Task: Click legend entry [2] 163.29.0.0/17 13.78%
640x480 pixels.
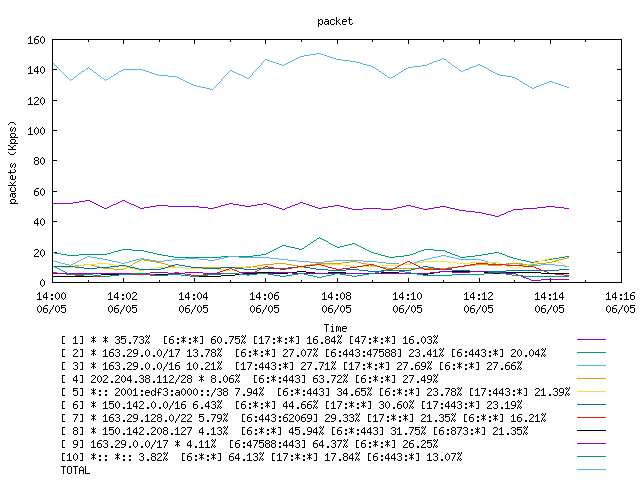Action: 304,353
